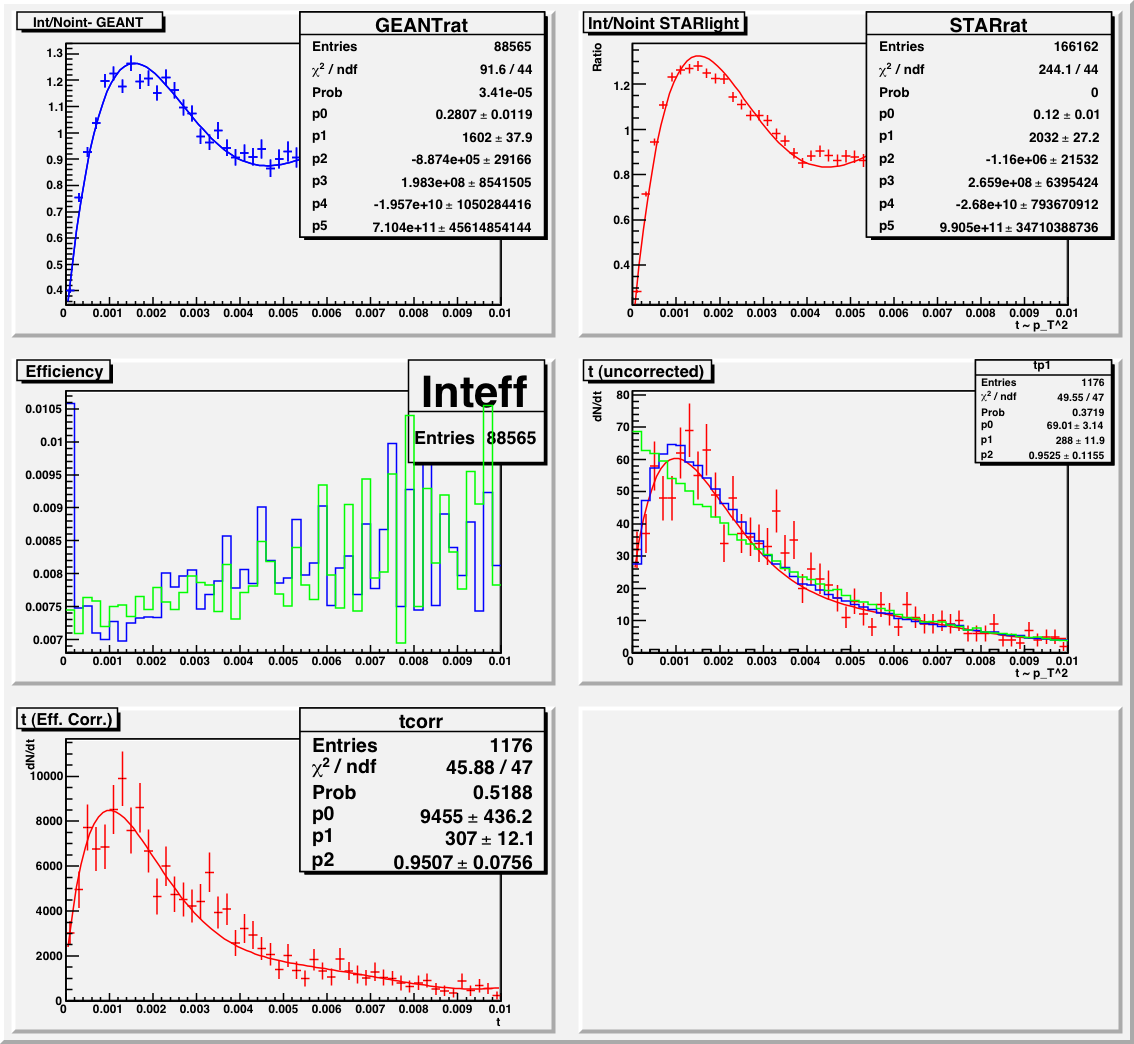Viewport: 1134px width, 1044px height.
Task: Select the tcorr stats box header
Action: (x=422, y=722)
